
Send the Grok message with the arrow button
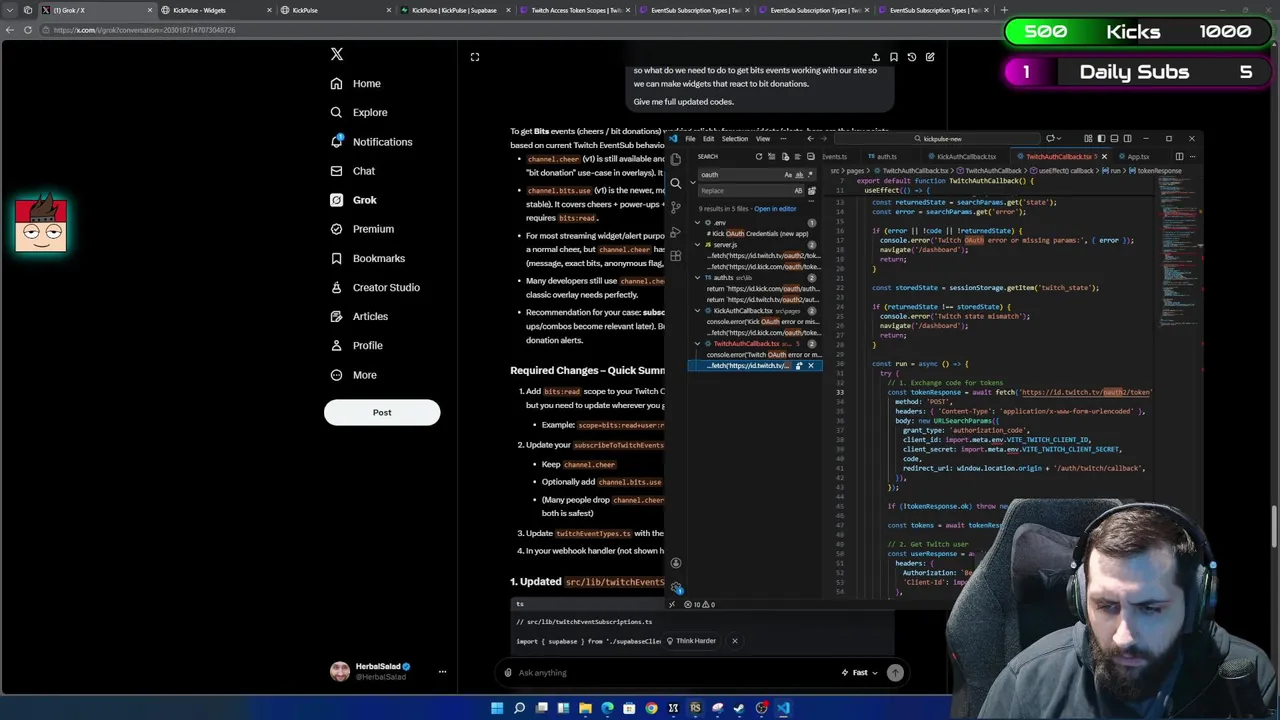tap(895, 673)
